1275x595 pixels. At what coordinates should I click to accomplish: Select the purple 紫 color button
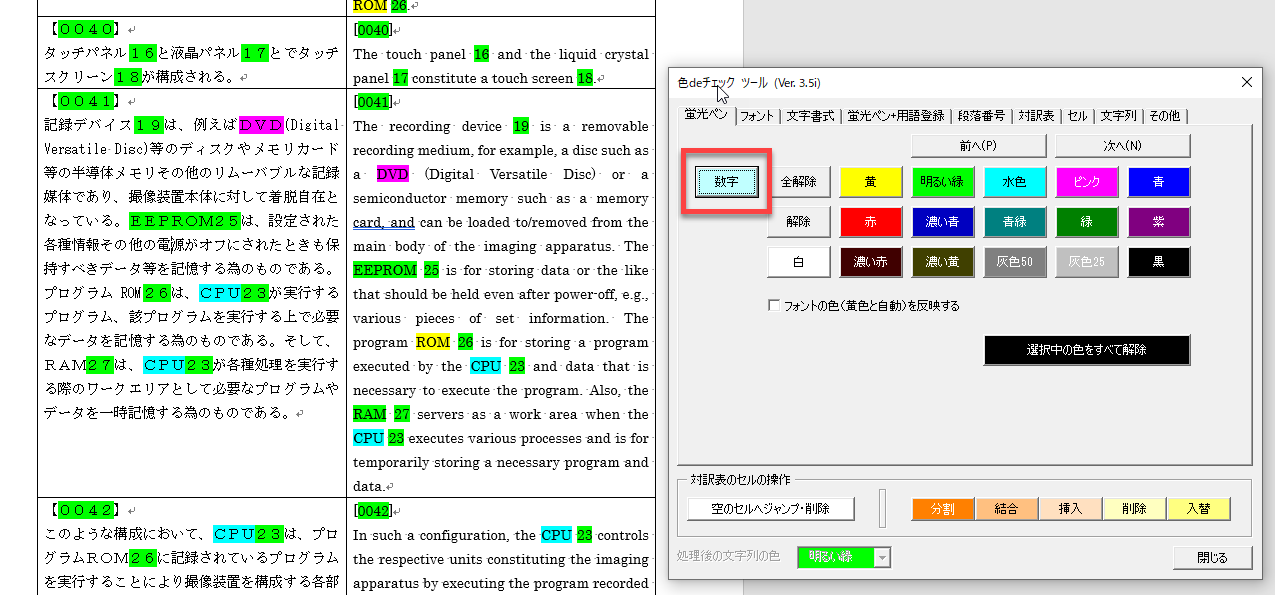point(1159,222)
